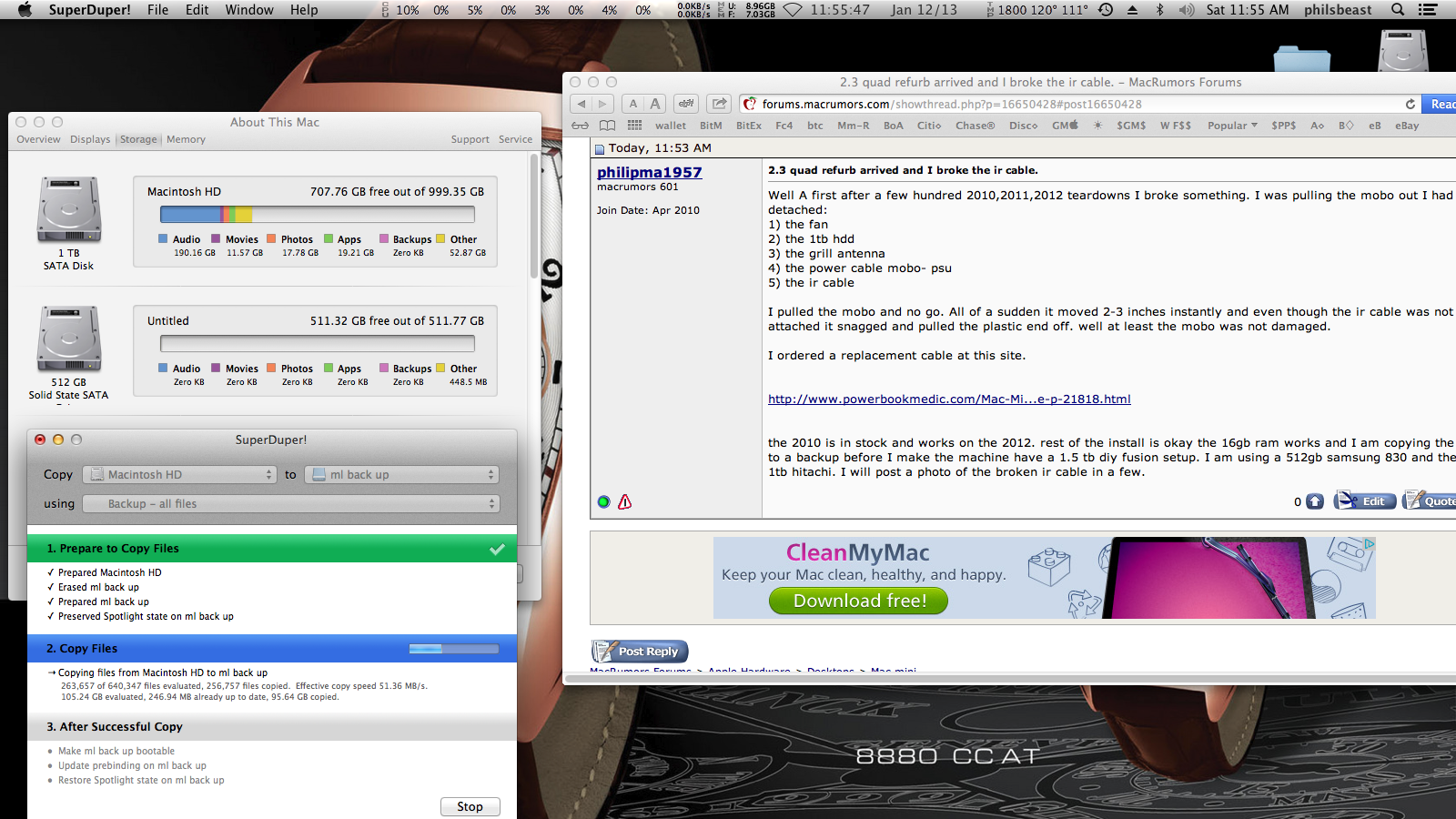Open the powerbookmedic.com link in the post
The width and height of the screenshot is (1456, 819).
coord(949,399)
